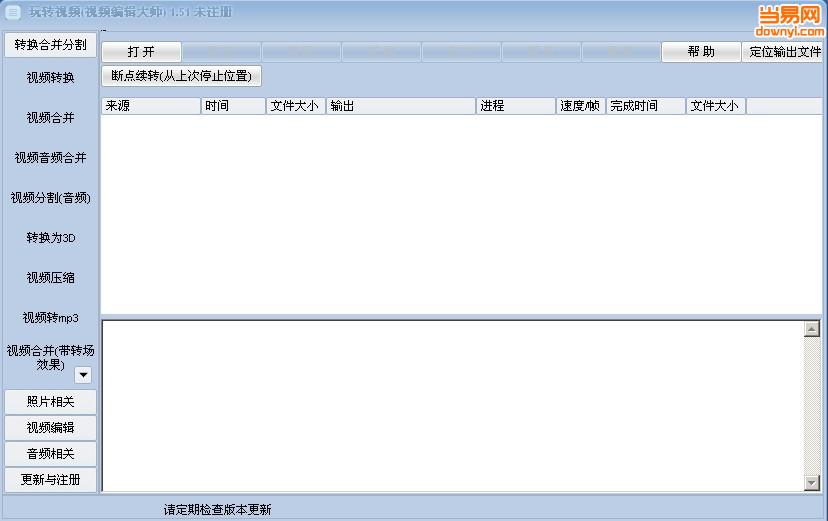Click the 请定期检查版本更新 status text
Screen dimensions: 828x521
click(217, 509)
